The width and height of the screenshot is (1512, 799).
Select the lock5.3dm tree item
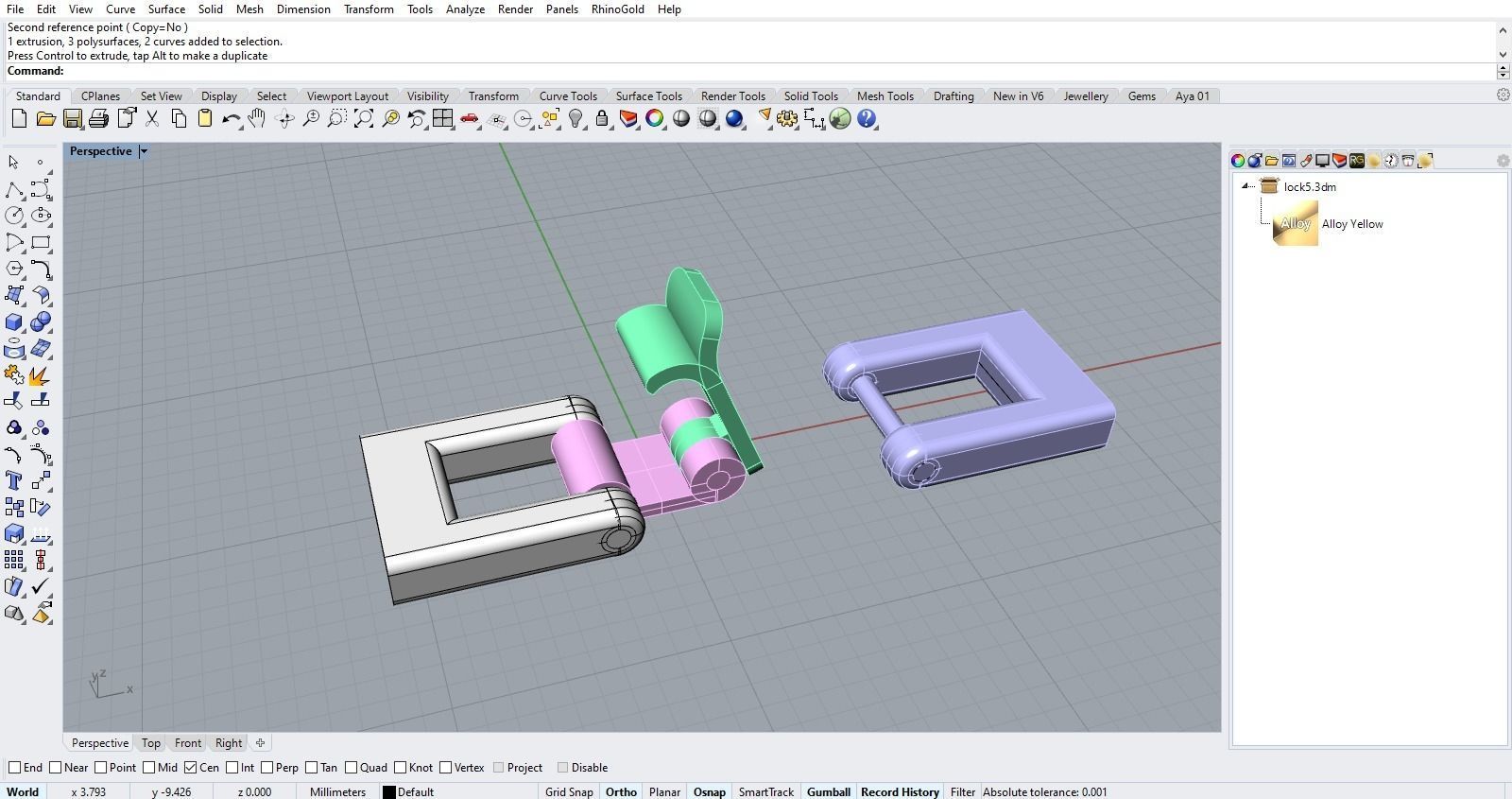(1310, 186)
